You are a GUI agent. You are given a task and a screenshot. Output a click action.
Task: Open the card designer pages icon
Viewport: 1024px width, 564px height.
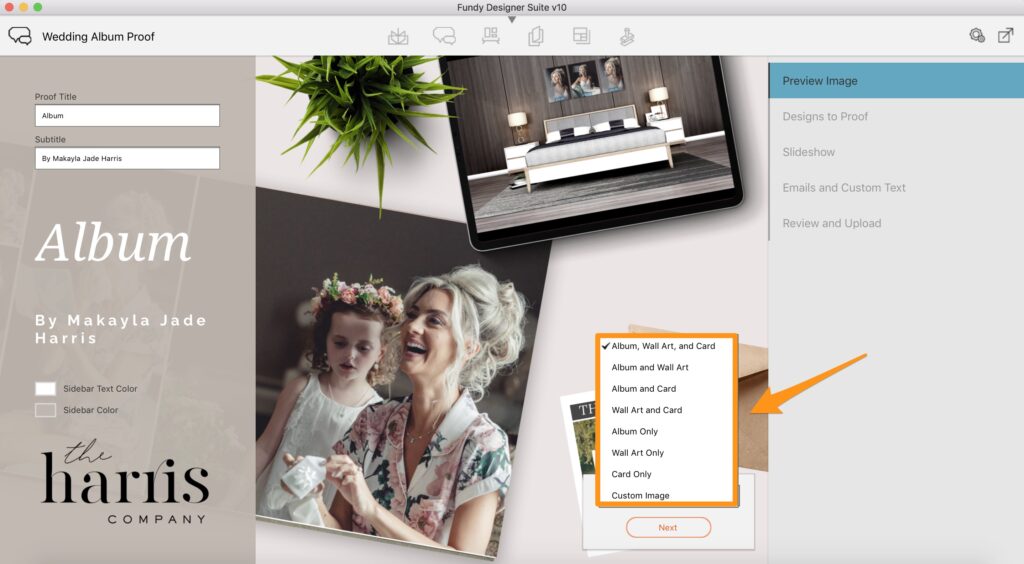(536, 37)
